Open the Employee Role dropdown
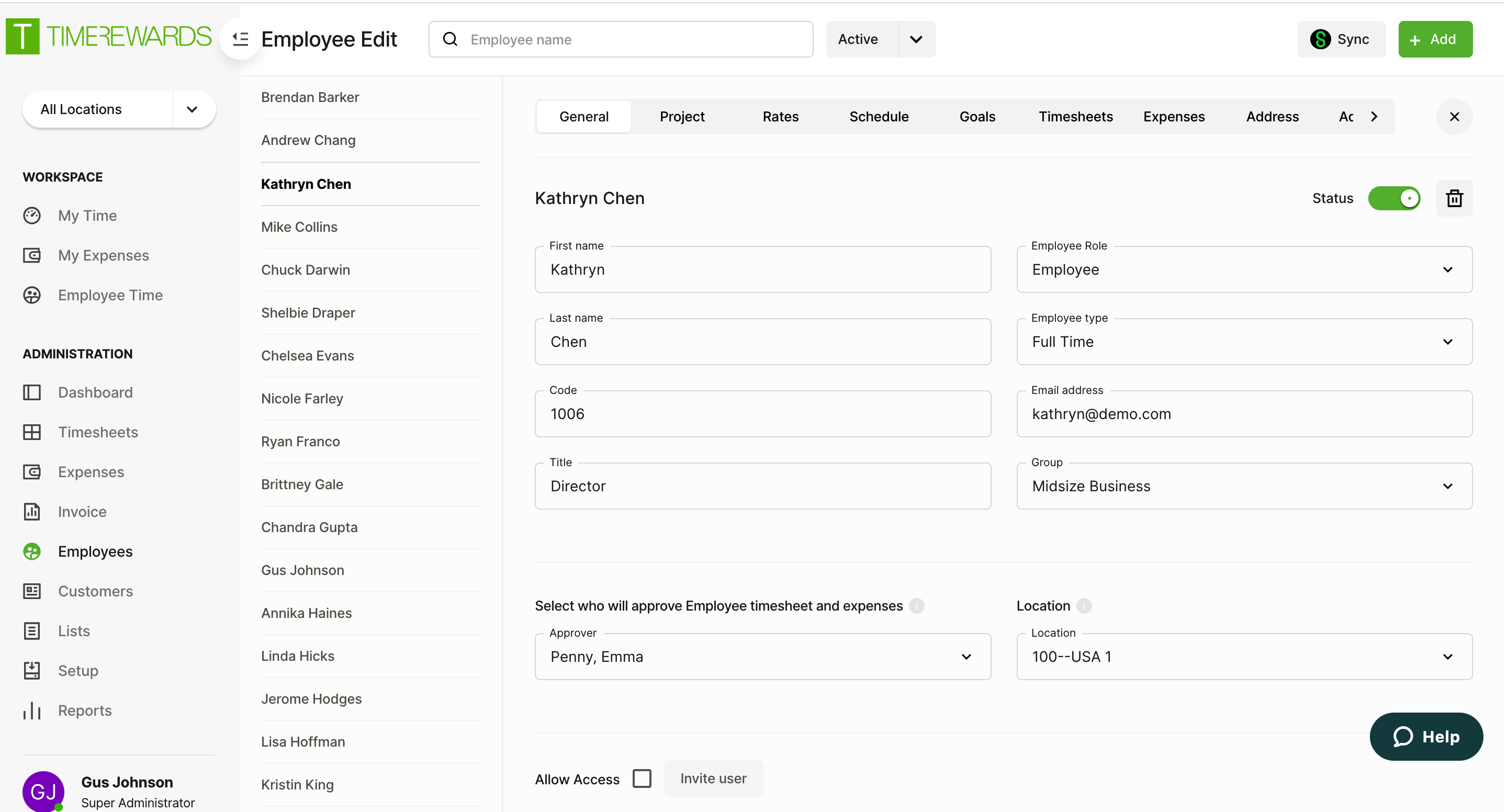 pyautogui.click(x=1244, y=269)
